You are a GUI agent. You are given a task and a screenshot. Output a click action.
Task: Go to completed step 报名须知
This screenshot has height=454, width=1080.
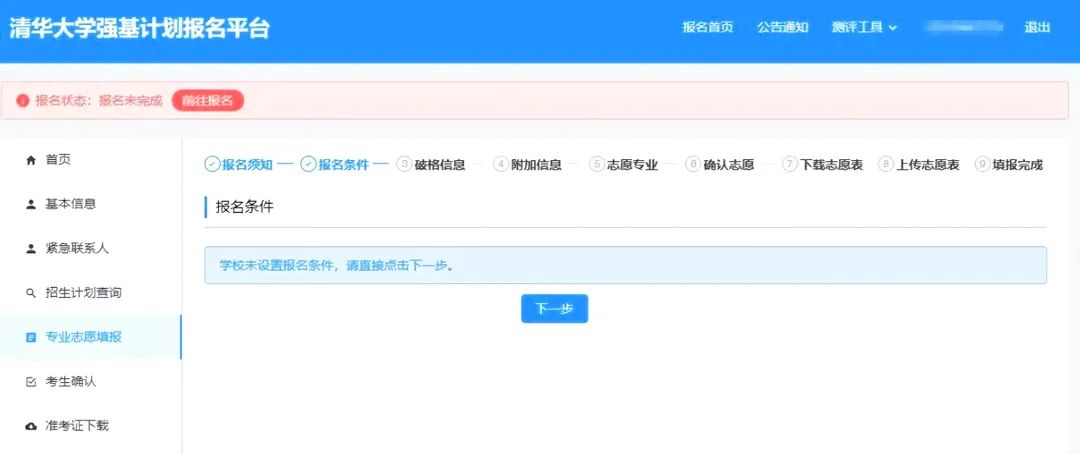tap(238, 165)
